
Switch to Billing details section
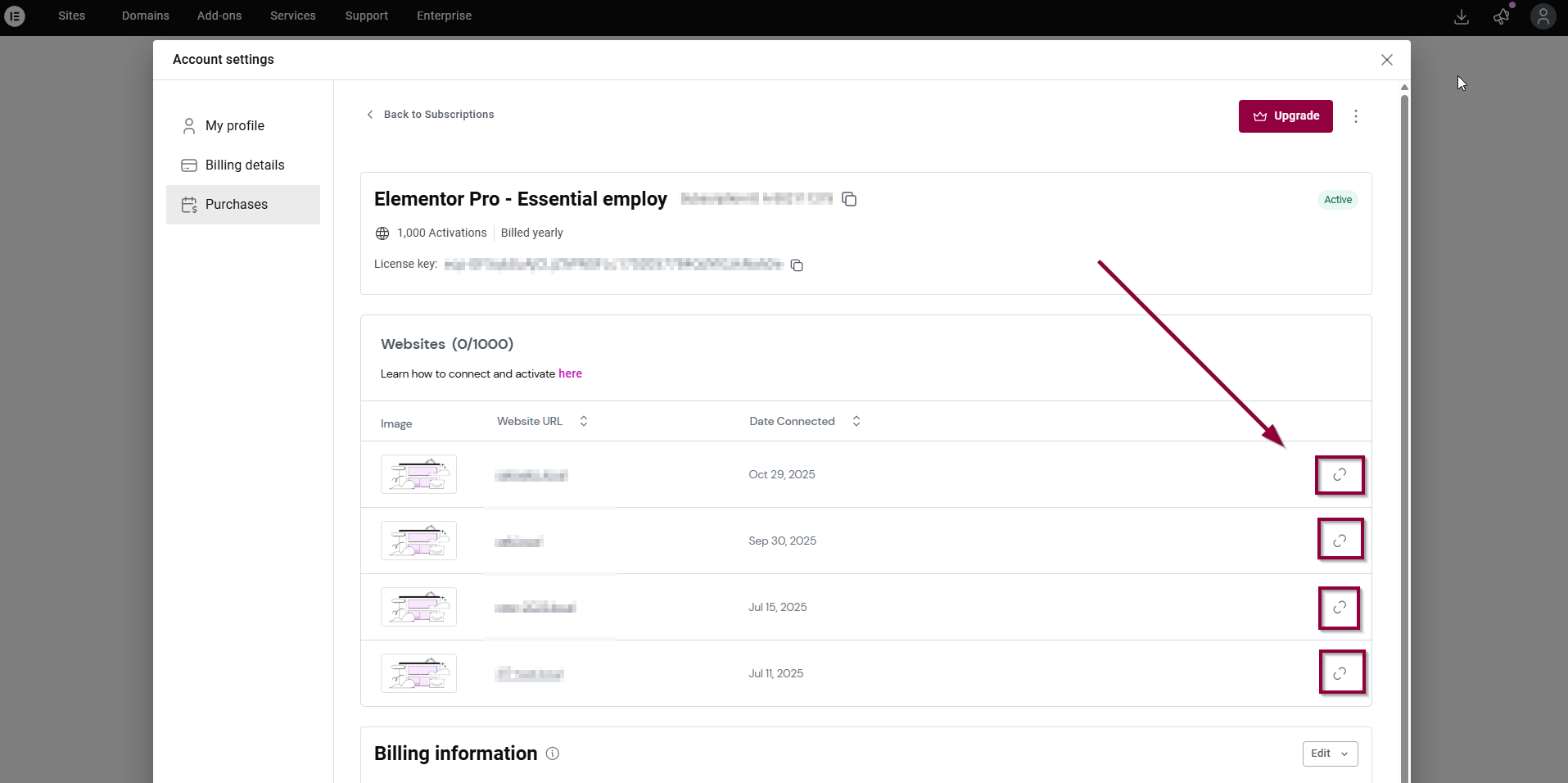[244, 165]
